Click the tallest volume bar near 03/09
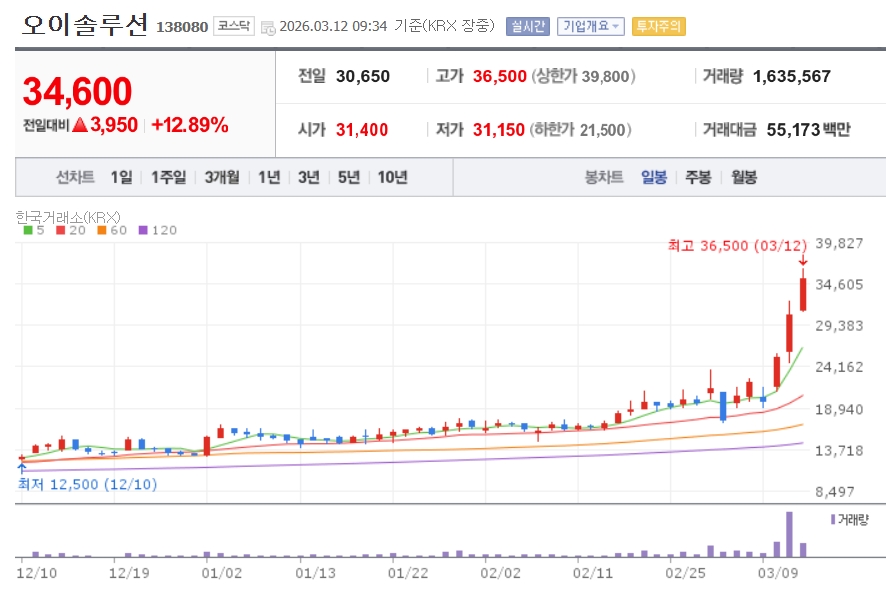886x597 pixels. click(789, 534)
